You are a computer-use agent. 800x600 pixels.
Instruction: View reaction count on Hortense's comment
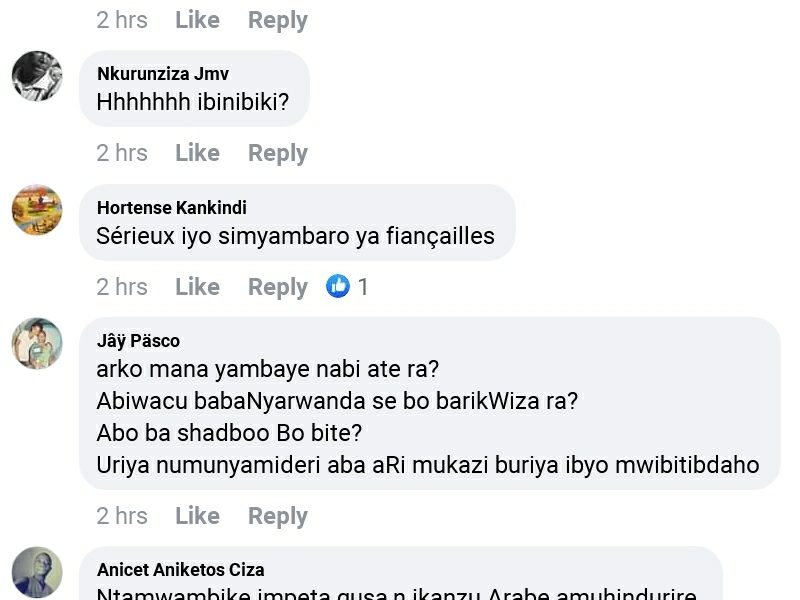pyautogui.click(x=363, y=287)
